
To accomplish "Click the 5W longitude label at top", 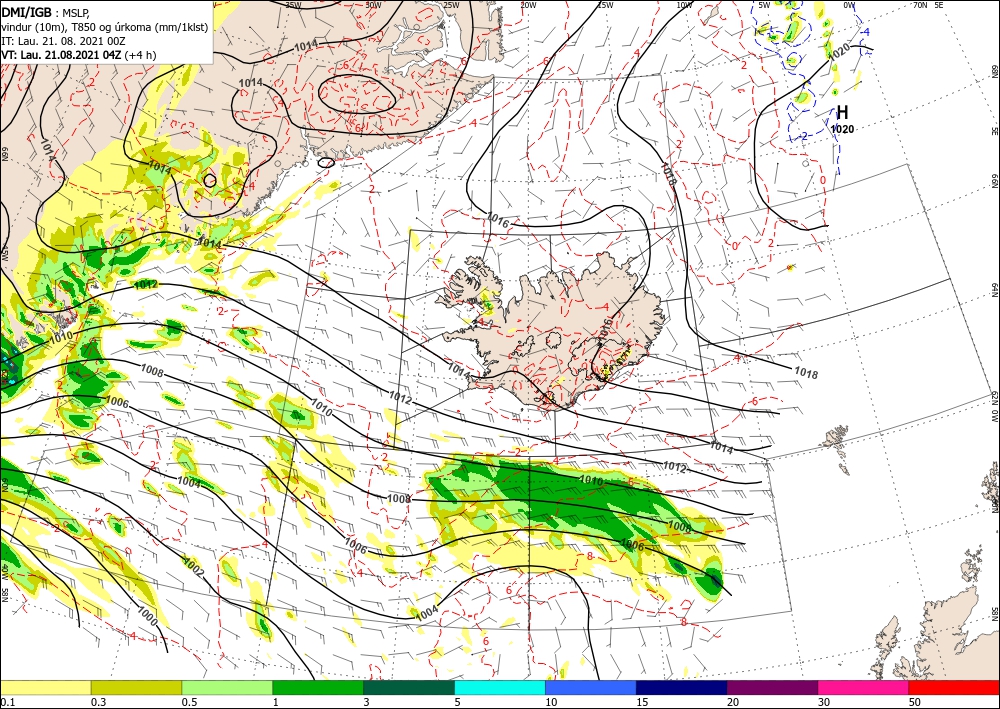I will [764, 5].
